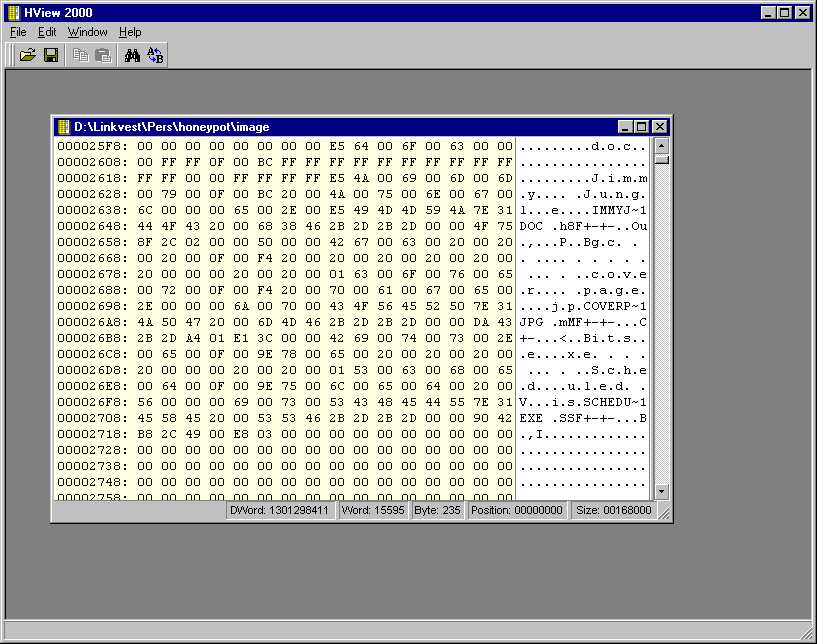
Task: Maximize the honeypot image document window
Action: 642,127
